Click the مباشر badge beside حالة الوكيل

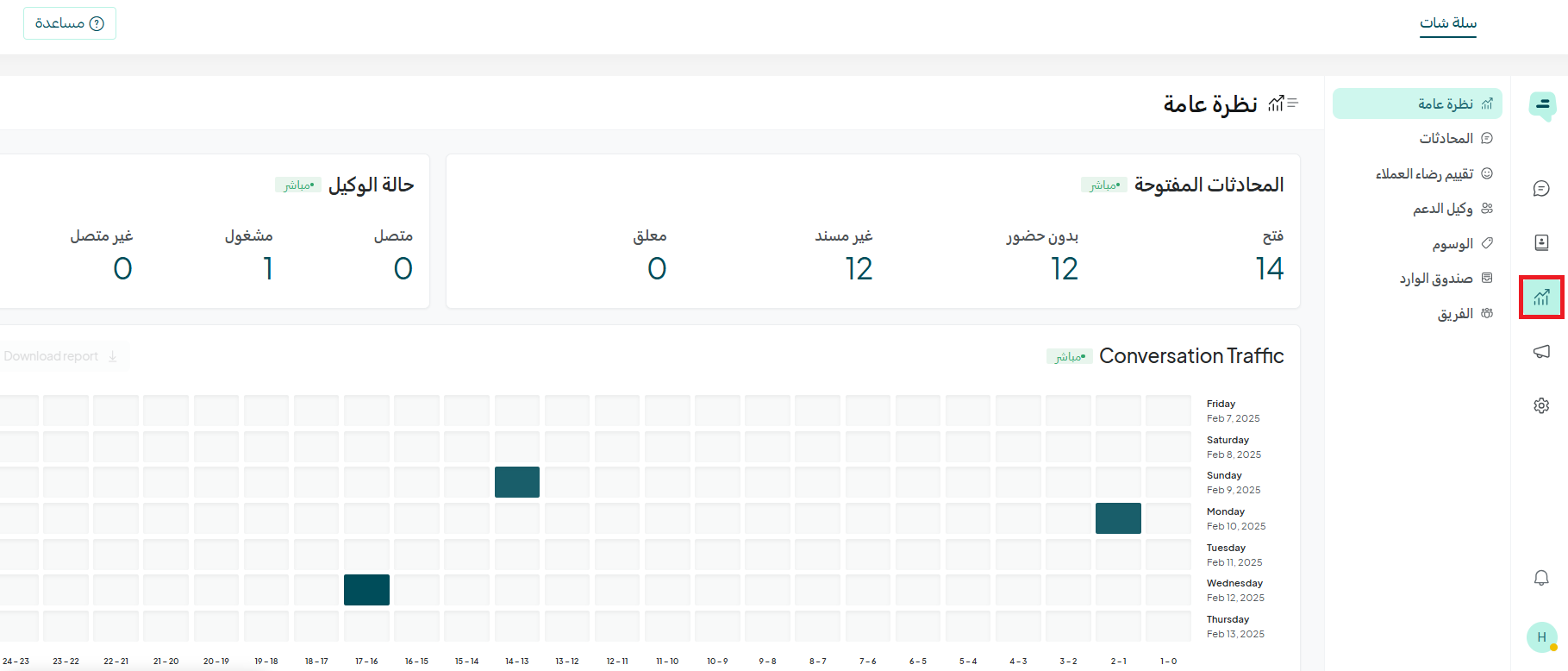[x=298, y=185]
